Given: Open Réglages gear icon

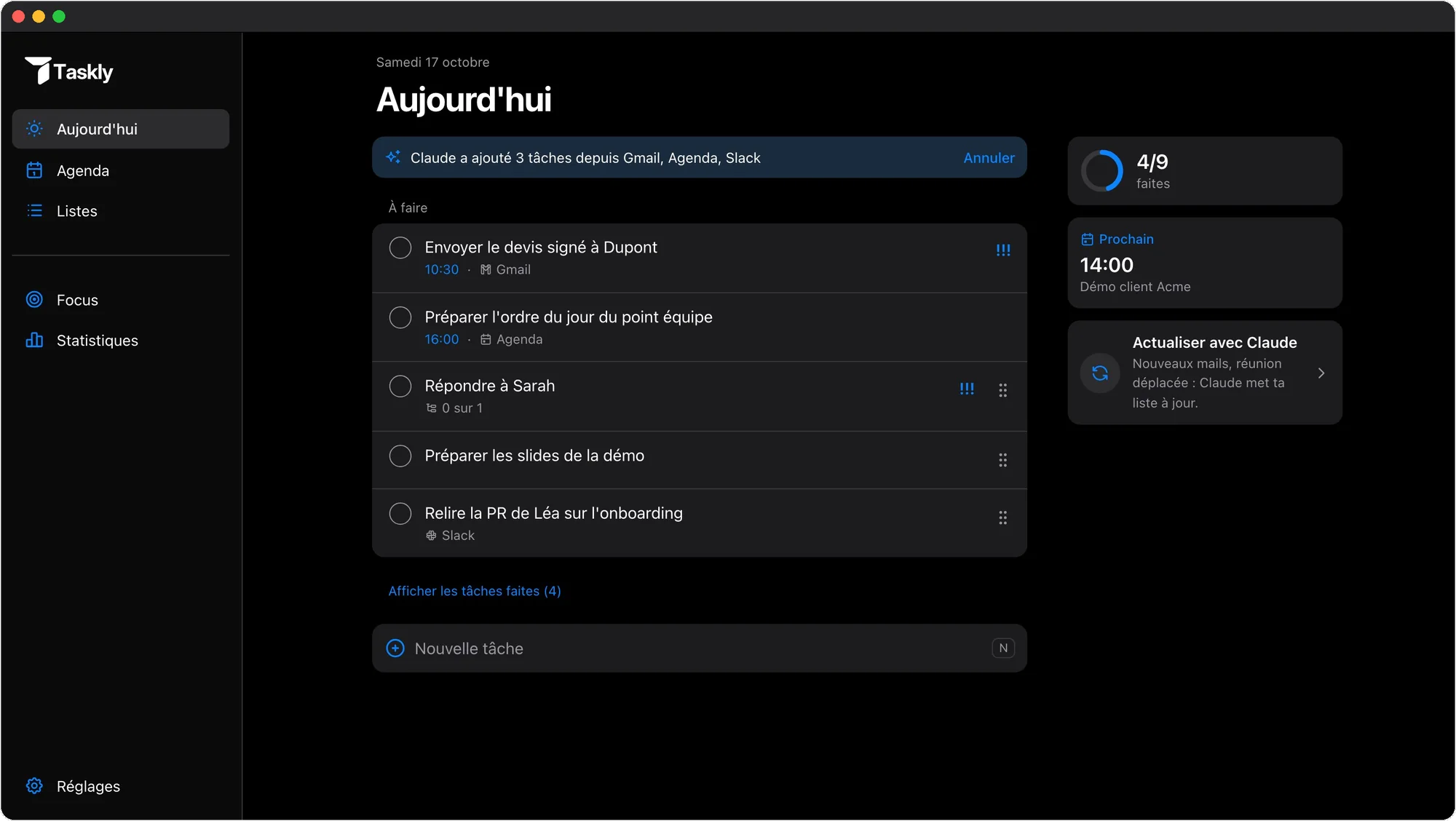Looking at the screenshot, I should coord(34,786).
